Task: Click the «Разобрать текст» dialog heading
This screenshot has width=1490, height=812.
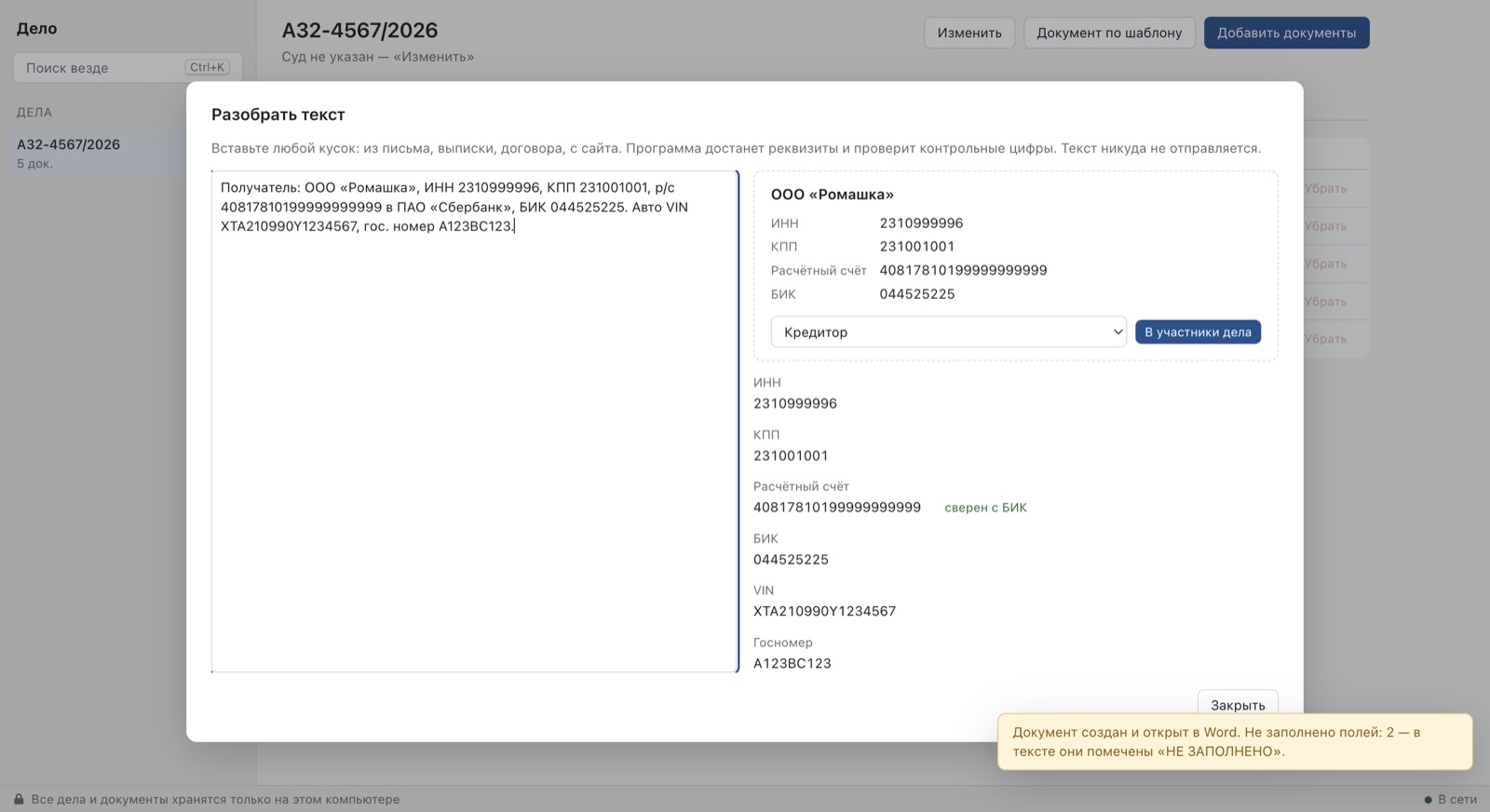Action: (x=278, y=115)
